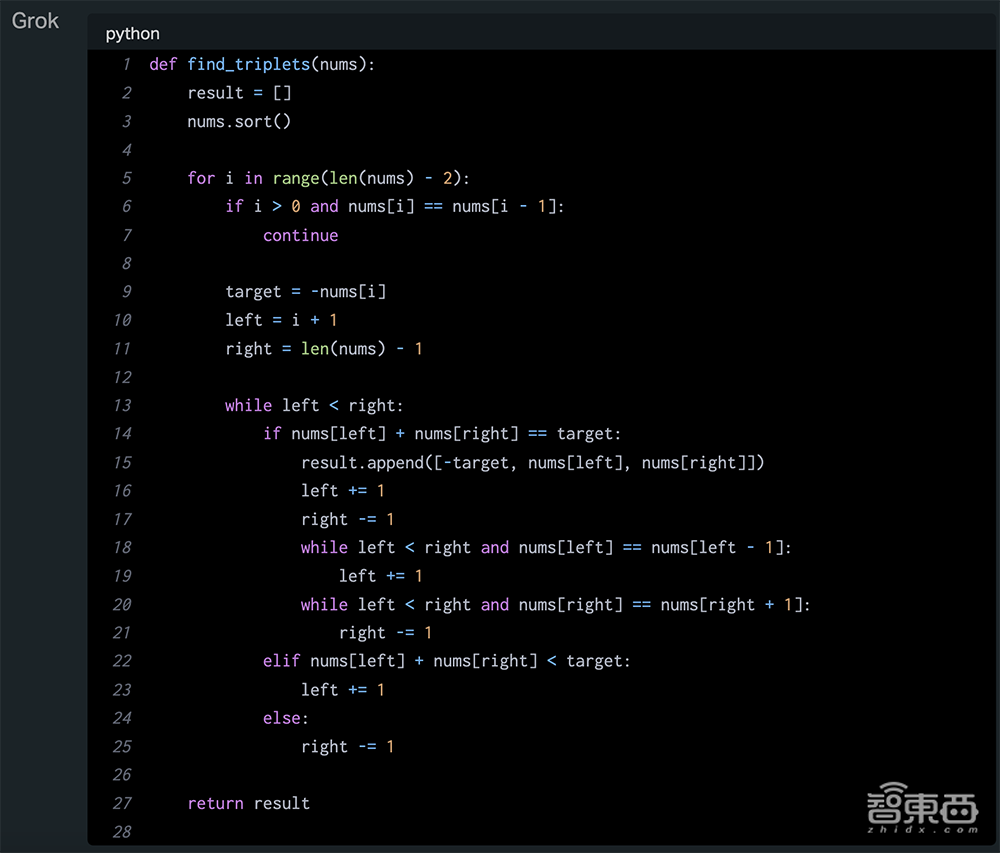Click line number 22 in the gutter

coord(122,661)
